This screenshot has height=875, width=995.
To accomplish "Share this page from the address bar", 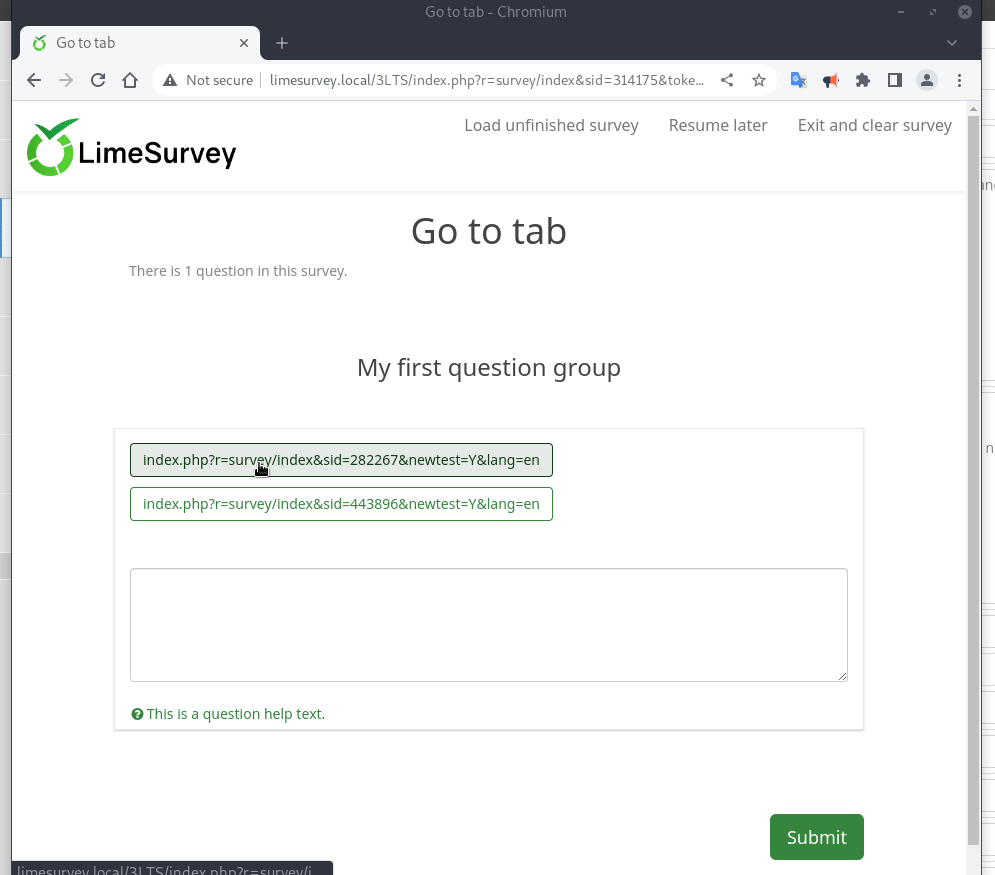I will [x=727, y=80].
